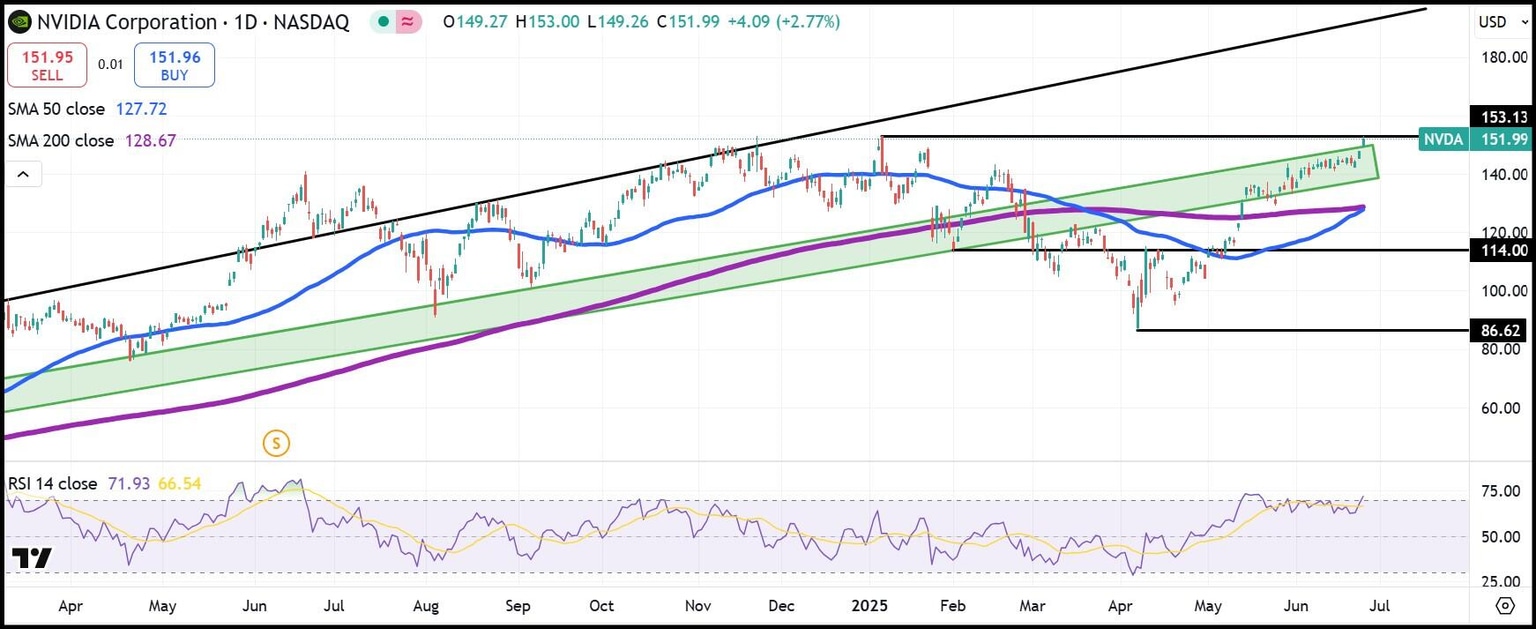
Task: Click the 2025 label on the time axis
Action: 869,606
